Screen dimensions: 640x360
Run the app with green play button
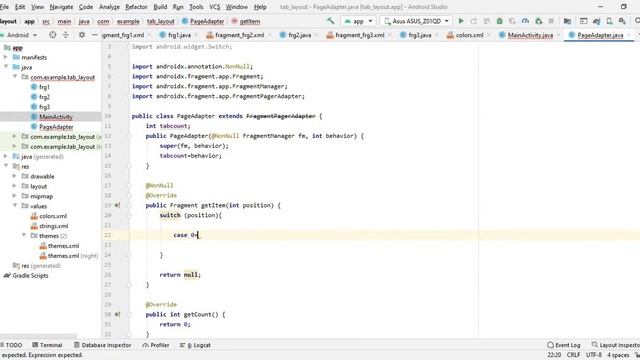point(461,21)
